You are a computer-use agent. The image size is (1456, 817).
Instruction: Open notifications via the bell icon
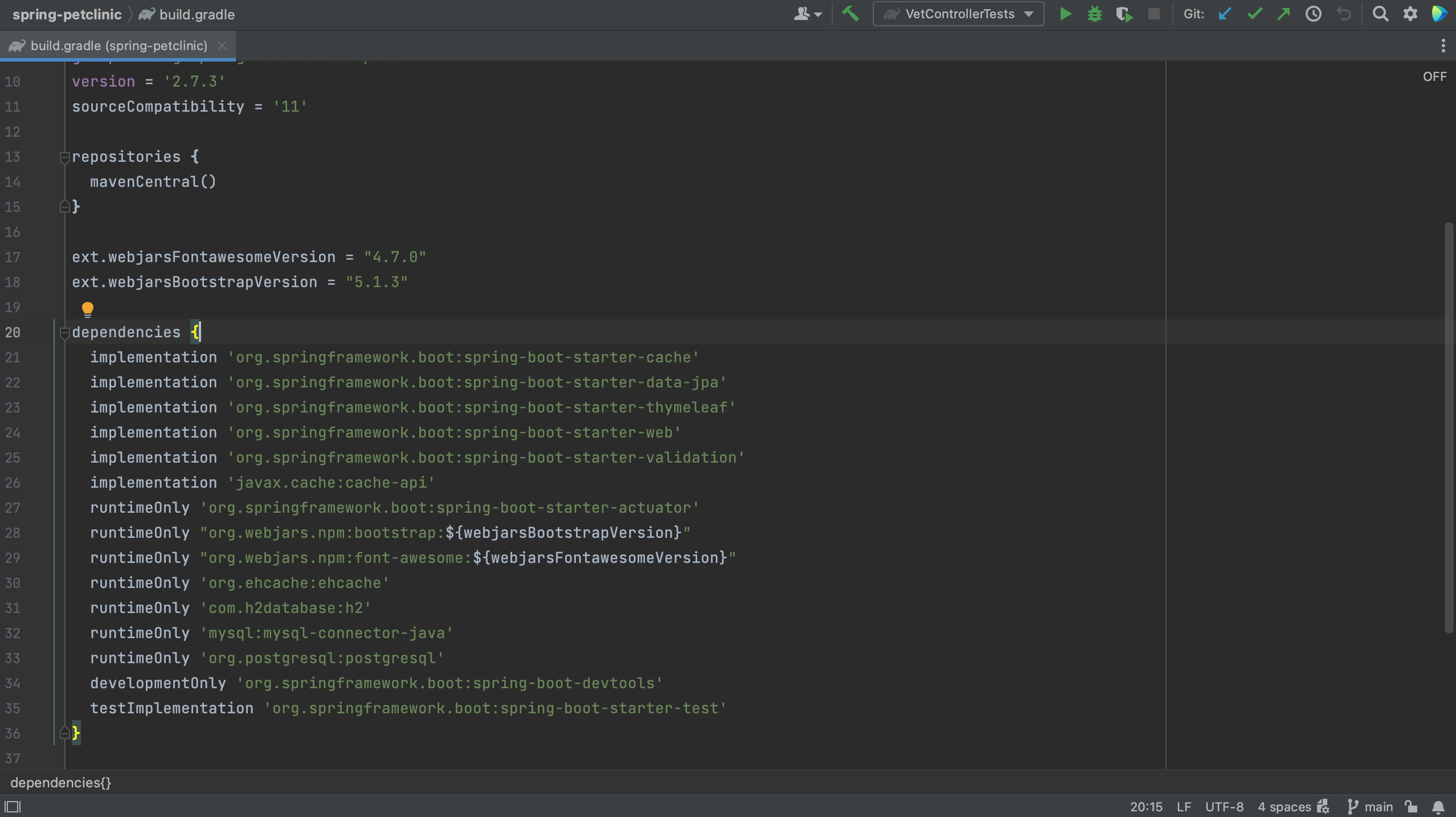click(1438, 806)
